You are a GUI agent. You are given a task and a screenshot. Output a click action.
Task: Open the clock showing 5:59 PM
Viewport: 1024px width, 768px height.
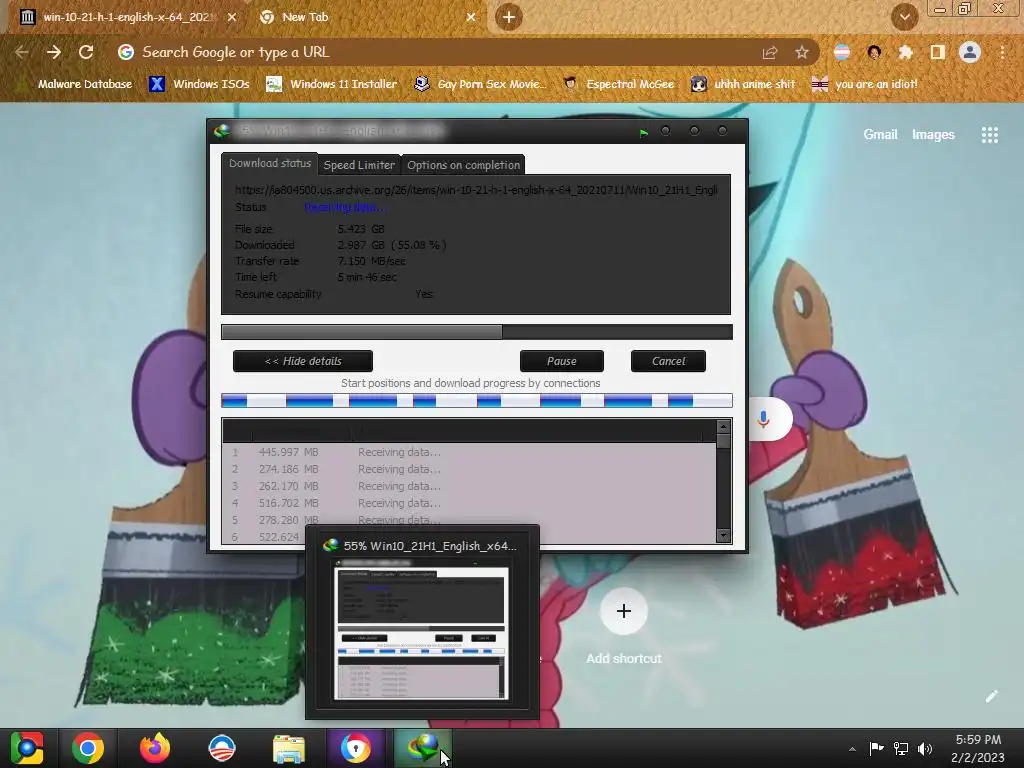coord(978,748)
